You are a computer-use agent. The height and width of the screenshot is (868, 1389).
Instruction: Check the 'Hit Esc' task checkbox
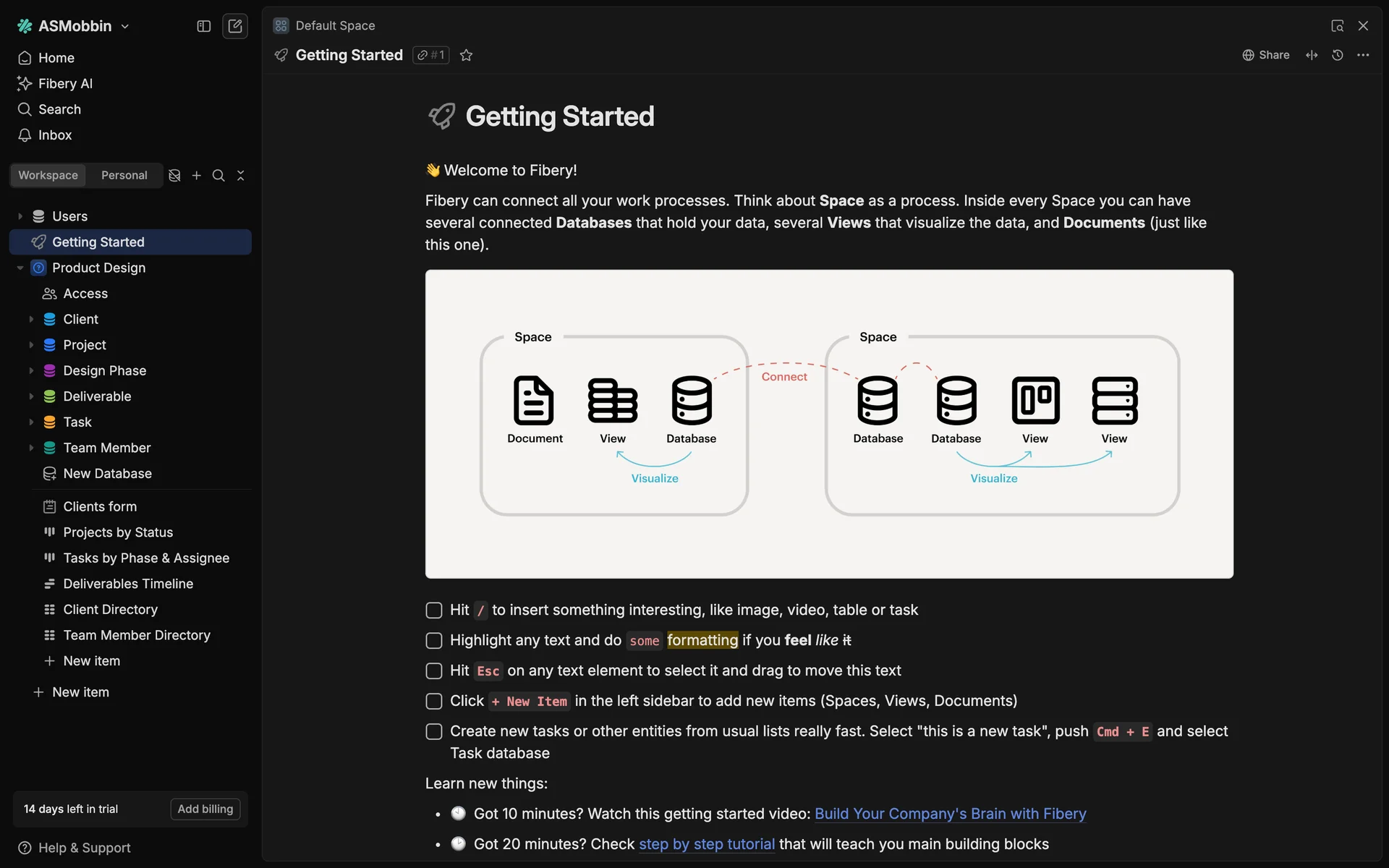[x=434, y=671]
